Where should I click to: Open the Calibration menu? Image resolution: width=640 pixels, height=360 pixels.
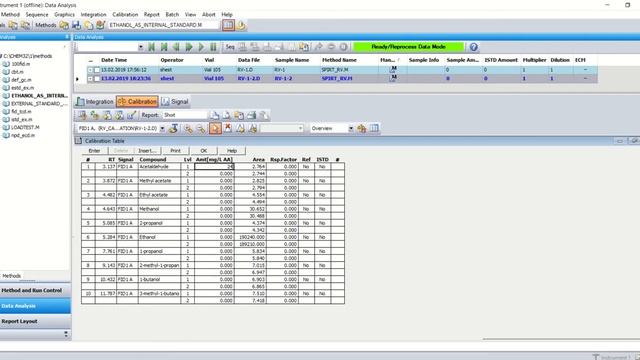tap(125, 14)
